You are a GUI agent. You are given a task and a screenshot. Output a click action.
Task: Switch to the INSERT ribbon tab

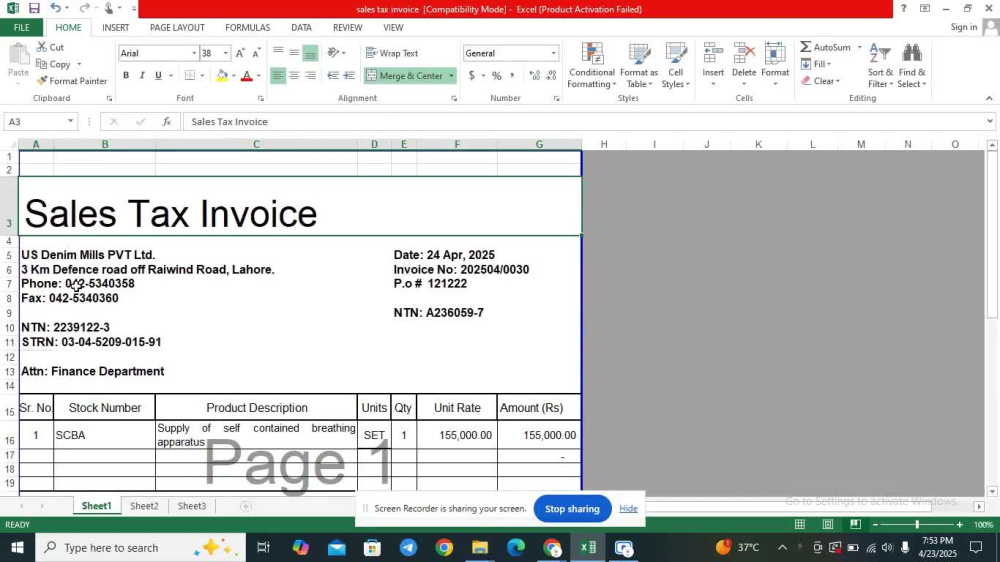115,27
